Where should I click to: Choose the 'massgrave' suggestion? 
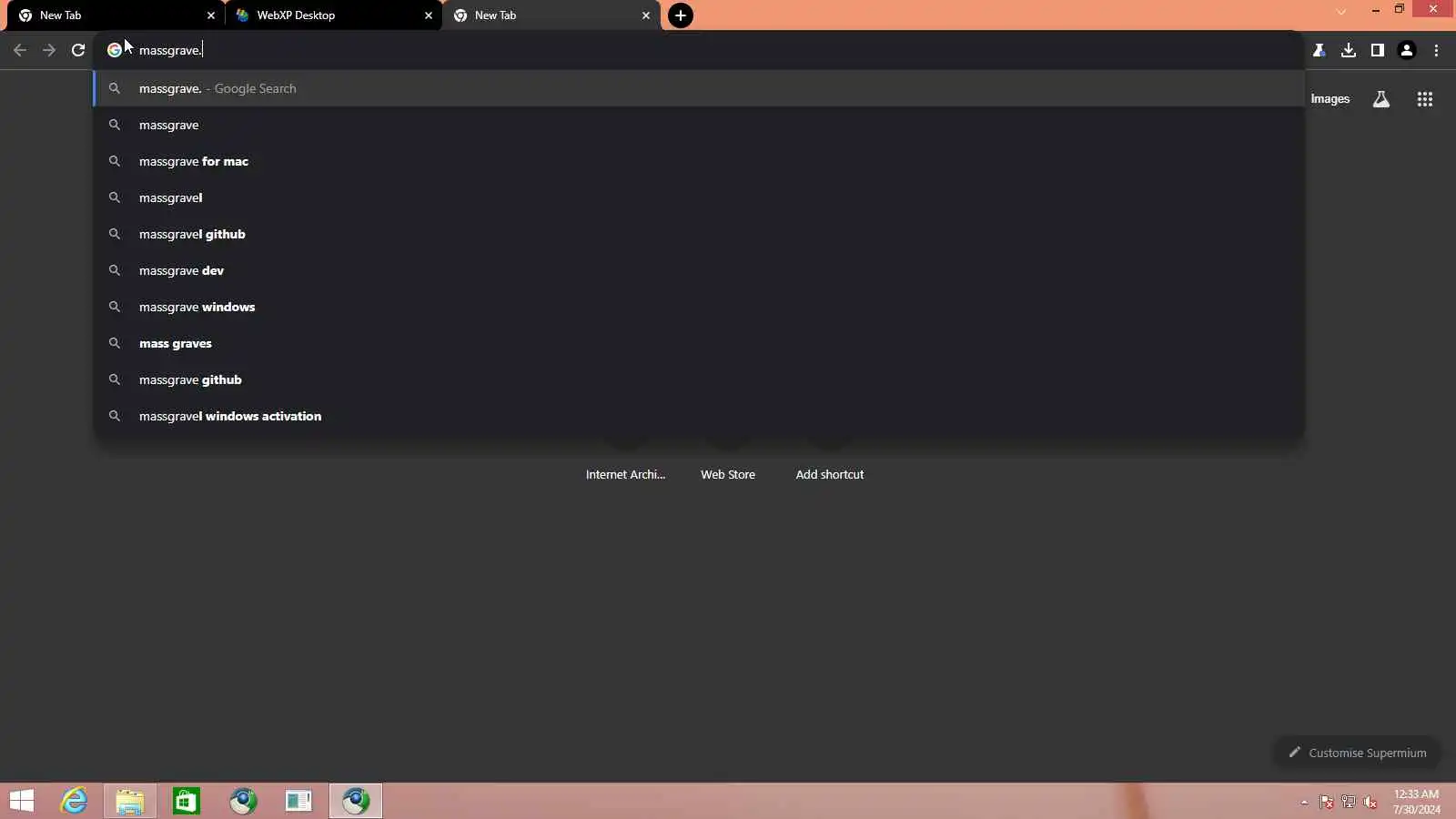[x=699, y=125]
